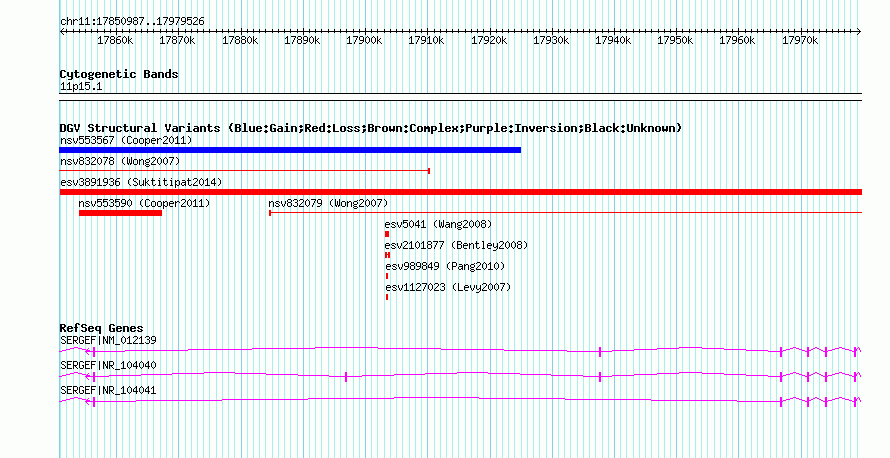Image resolution: width=890 pixels, height=458 pixels.
Task: Click the NM_012139 exon mark at the left end
Action: (94, 352)
